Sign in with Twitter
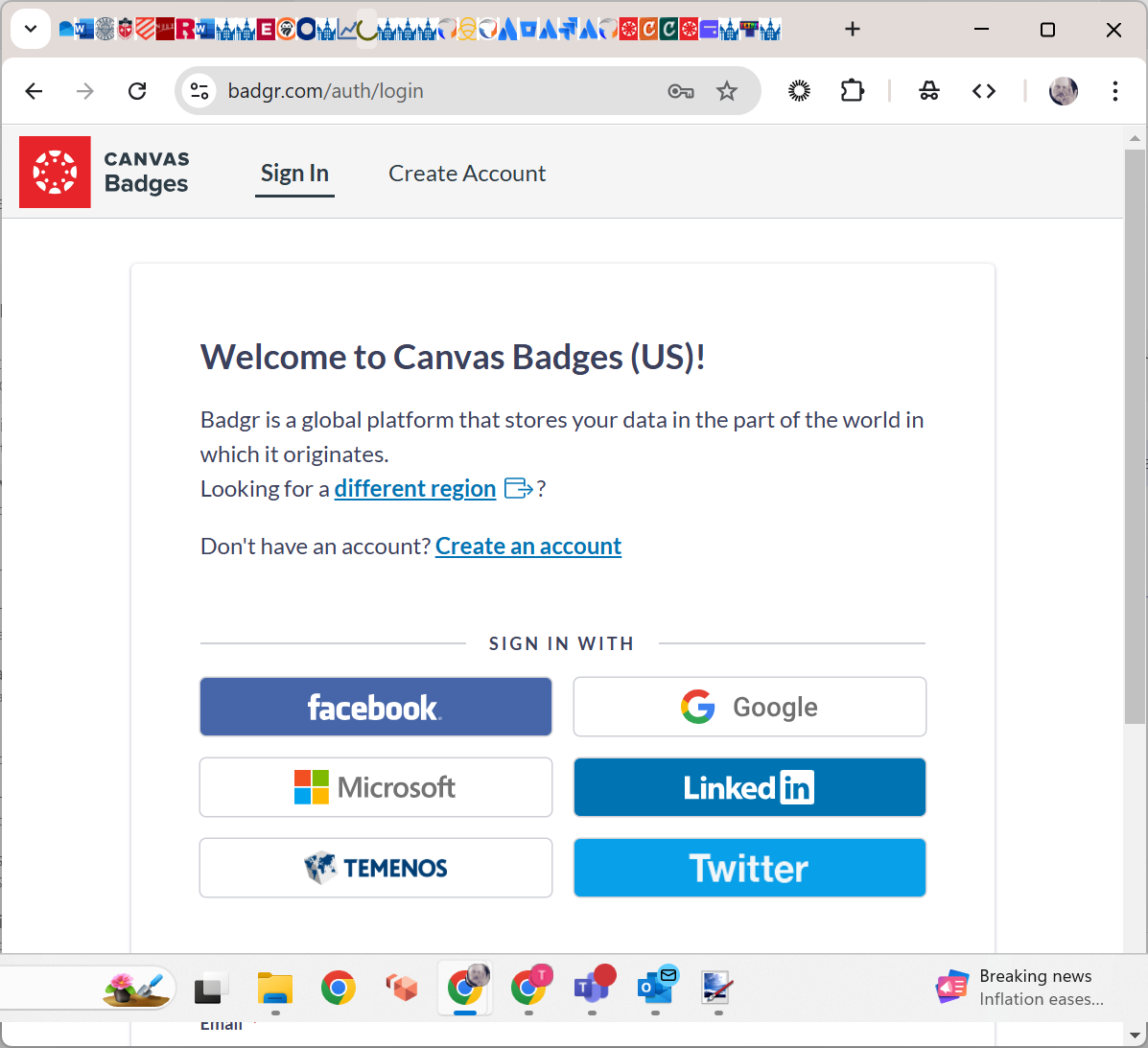Screen dimensions: 1148x1048 tap(750, 867)
